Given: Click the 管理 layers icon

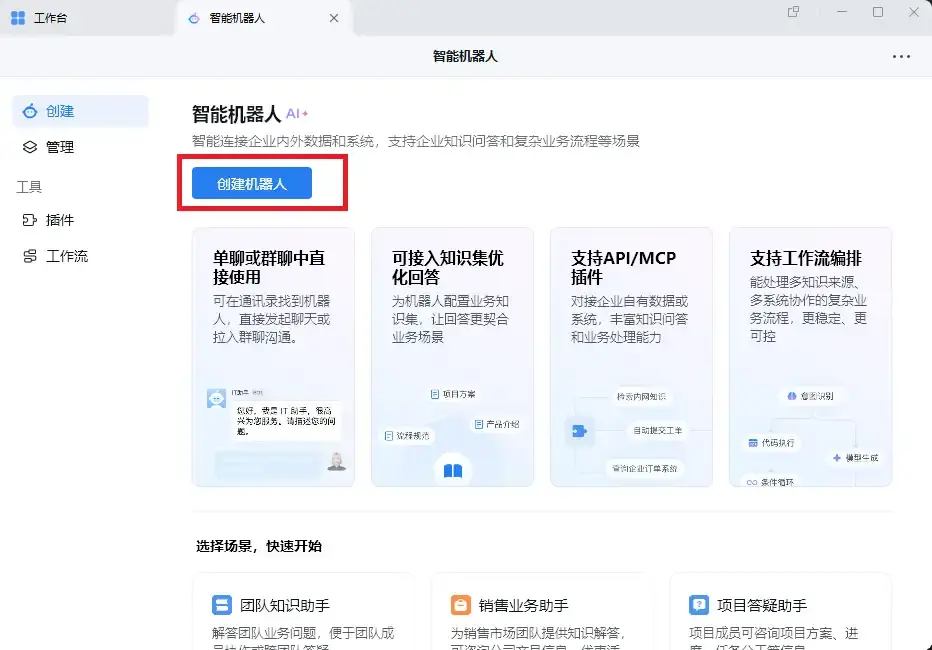Looking at the screenshot, I should 30,147.
